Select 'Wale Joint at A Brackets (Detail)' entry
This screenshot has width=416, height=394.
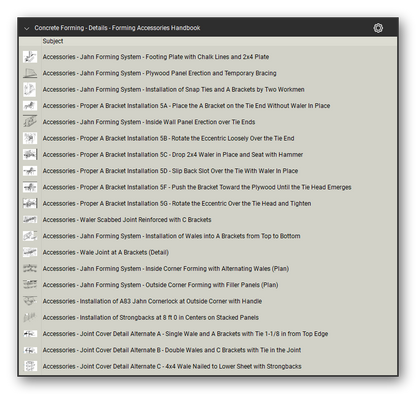click(x=105, y=252)
